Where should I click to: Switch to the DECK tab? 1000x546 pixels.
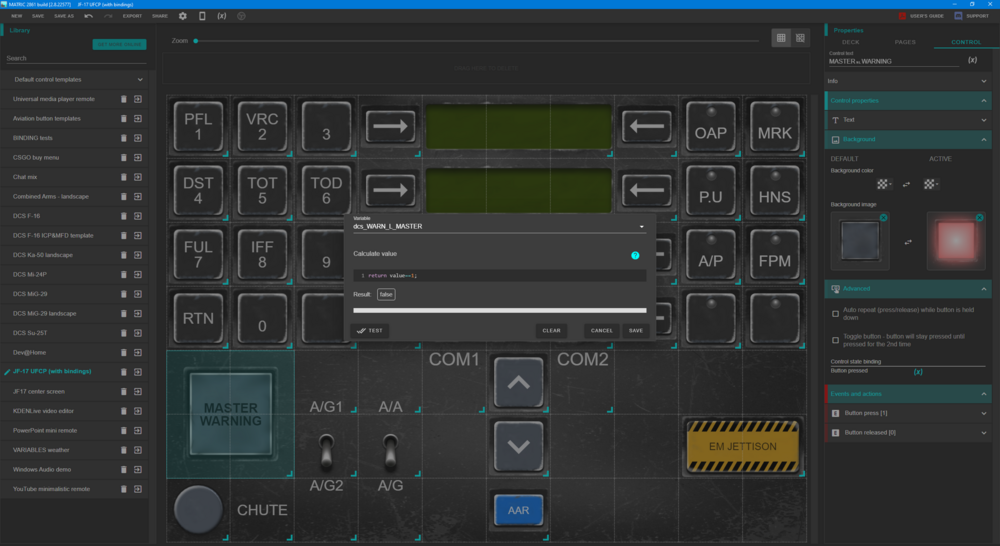[851, 42]
